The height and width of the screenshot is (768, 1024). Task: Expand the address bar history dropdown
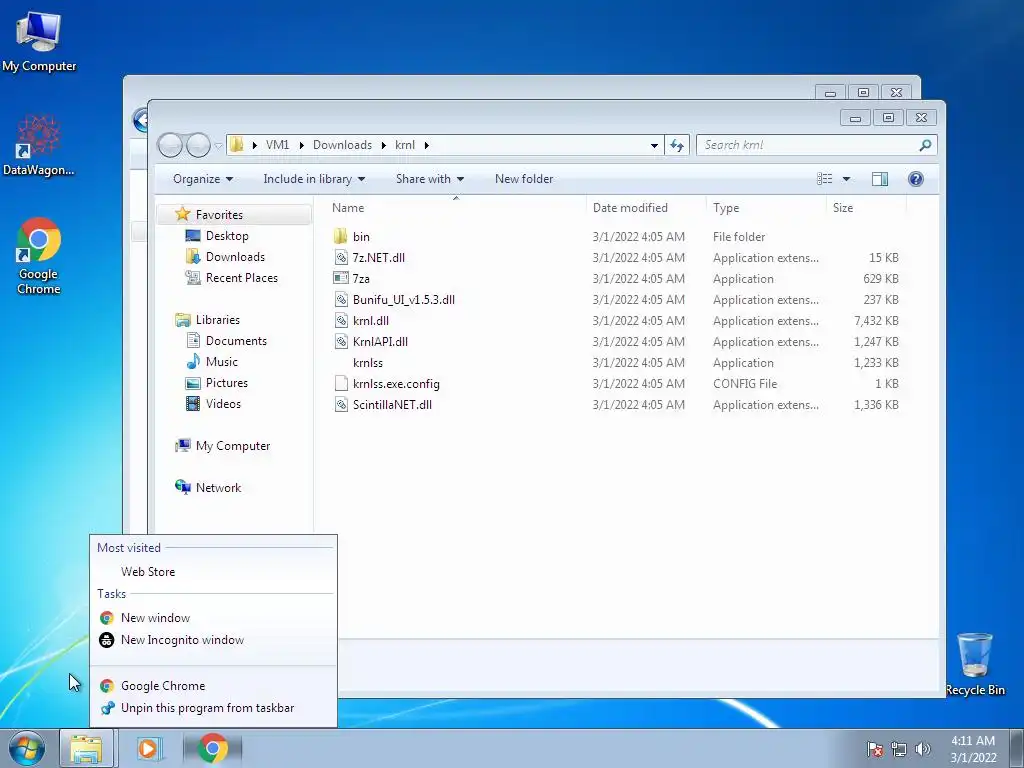coord(654,145)
